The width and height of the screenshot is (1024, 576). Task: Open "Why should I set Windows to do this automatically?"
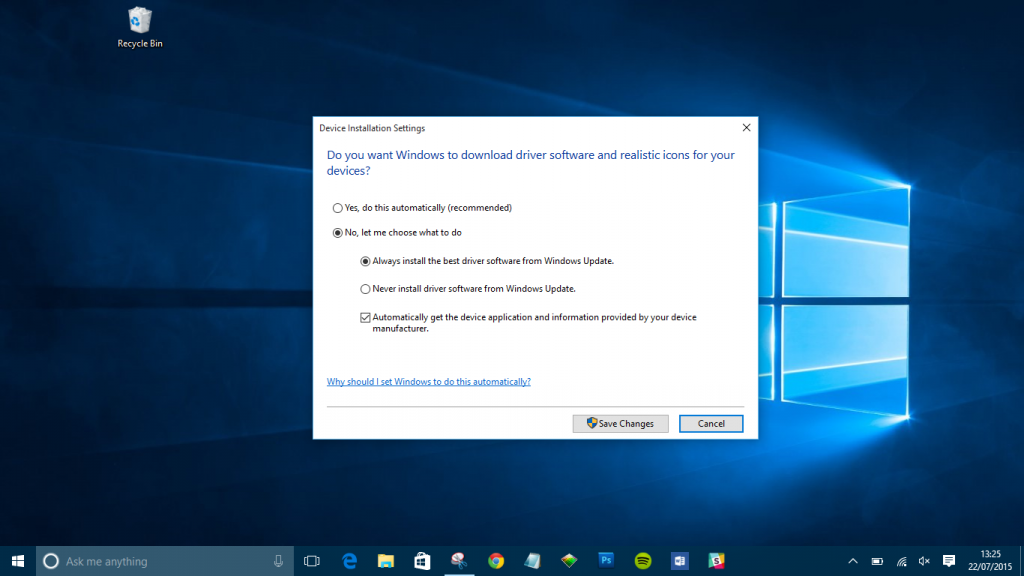tap(428, 381)
